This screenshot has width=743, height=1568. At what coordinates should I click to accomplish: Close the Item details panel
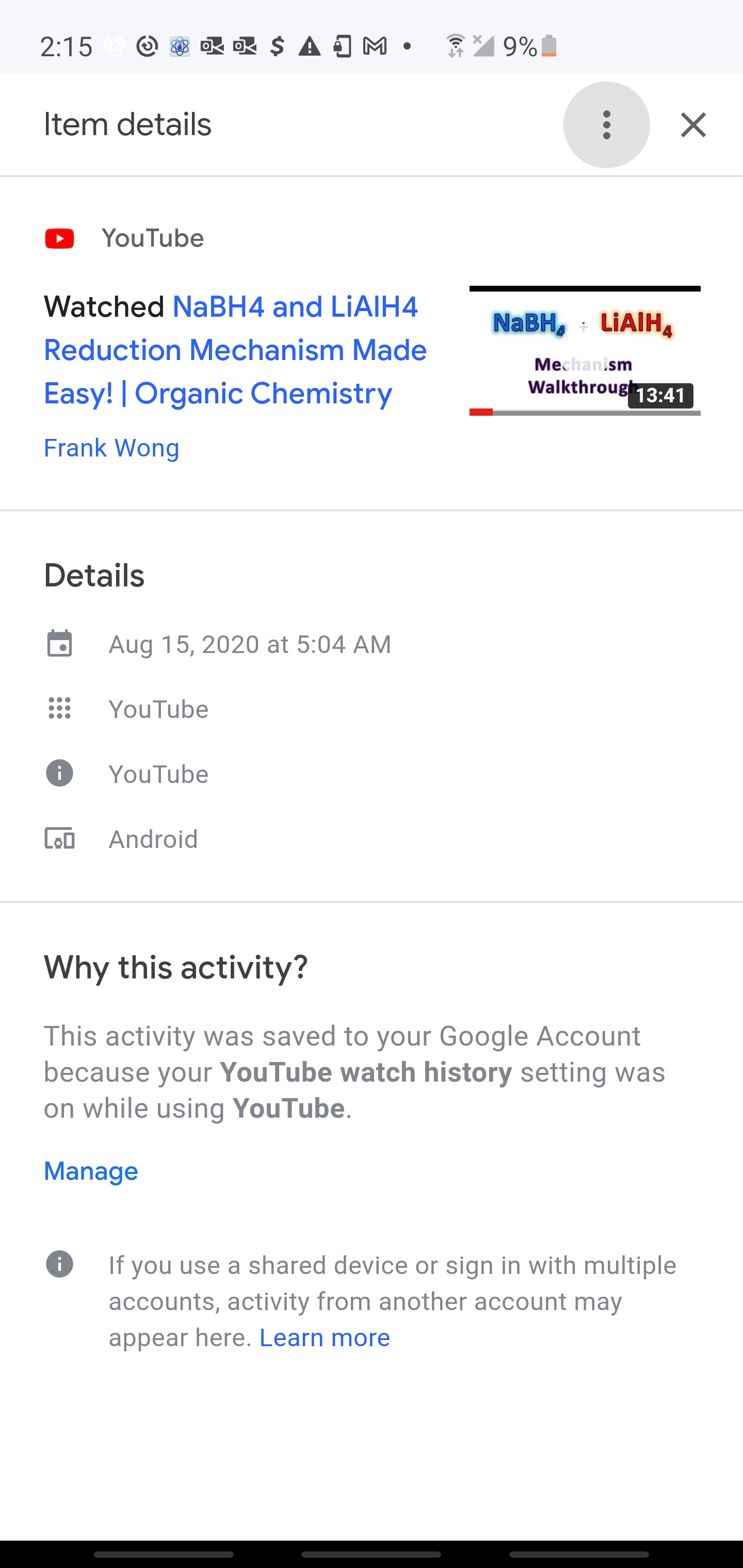pyautogui.click(x=693, y=125)
